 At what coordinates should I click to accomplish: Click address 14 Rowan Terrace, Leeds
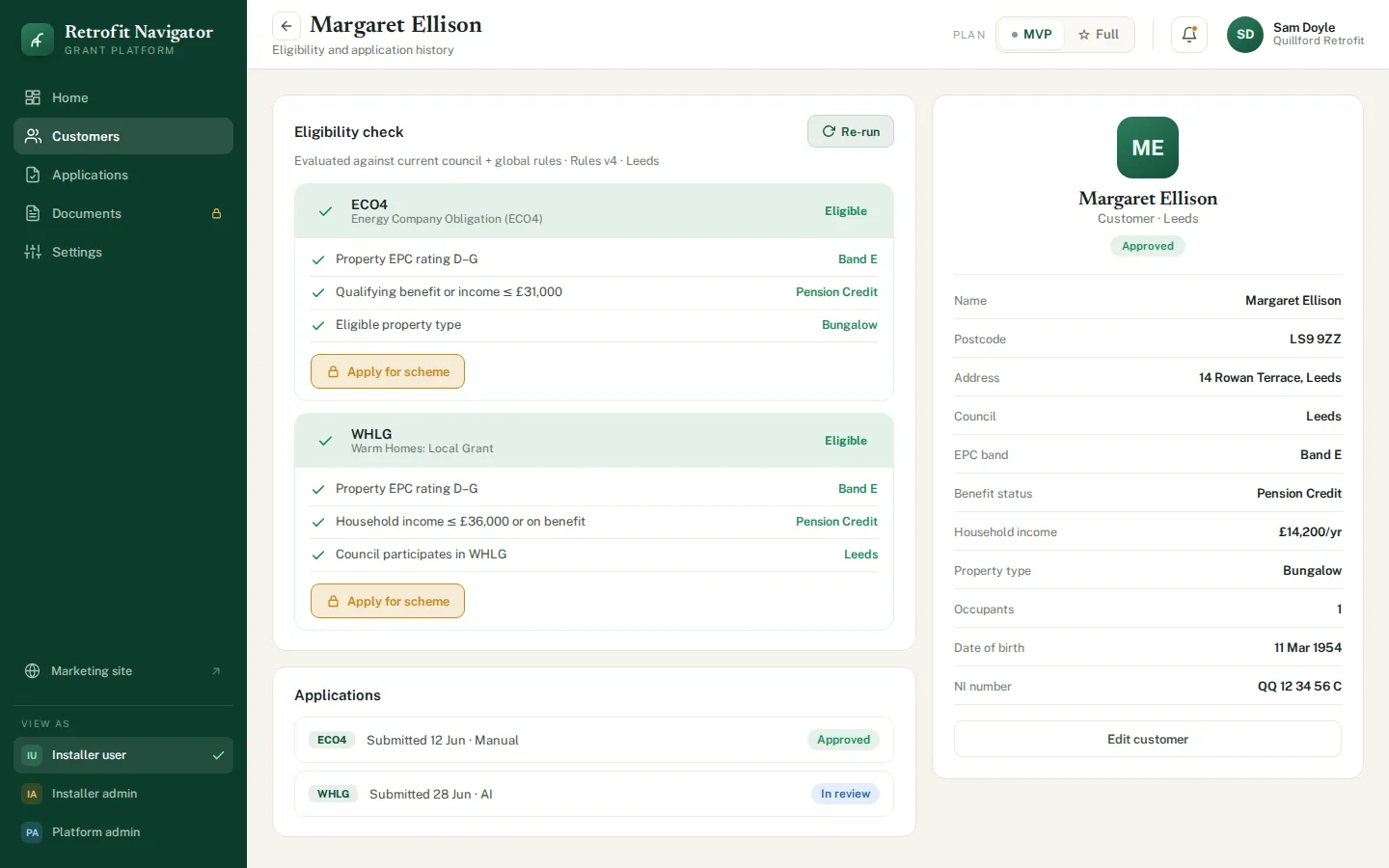pyautogui.click(x=1270, y=378)
